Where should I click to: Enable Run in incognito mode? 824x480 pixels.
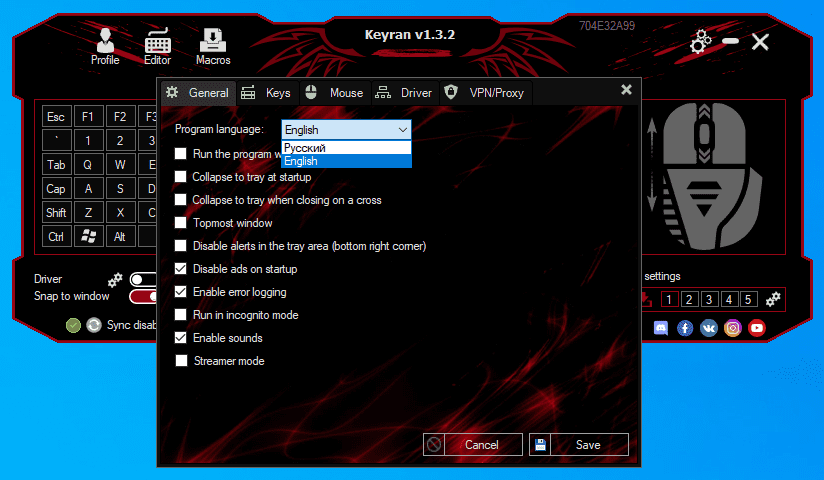[x=180, y=314]
